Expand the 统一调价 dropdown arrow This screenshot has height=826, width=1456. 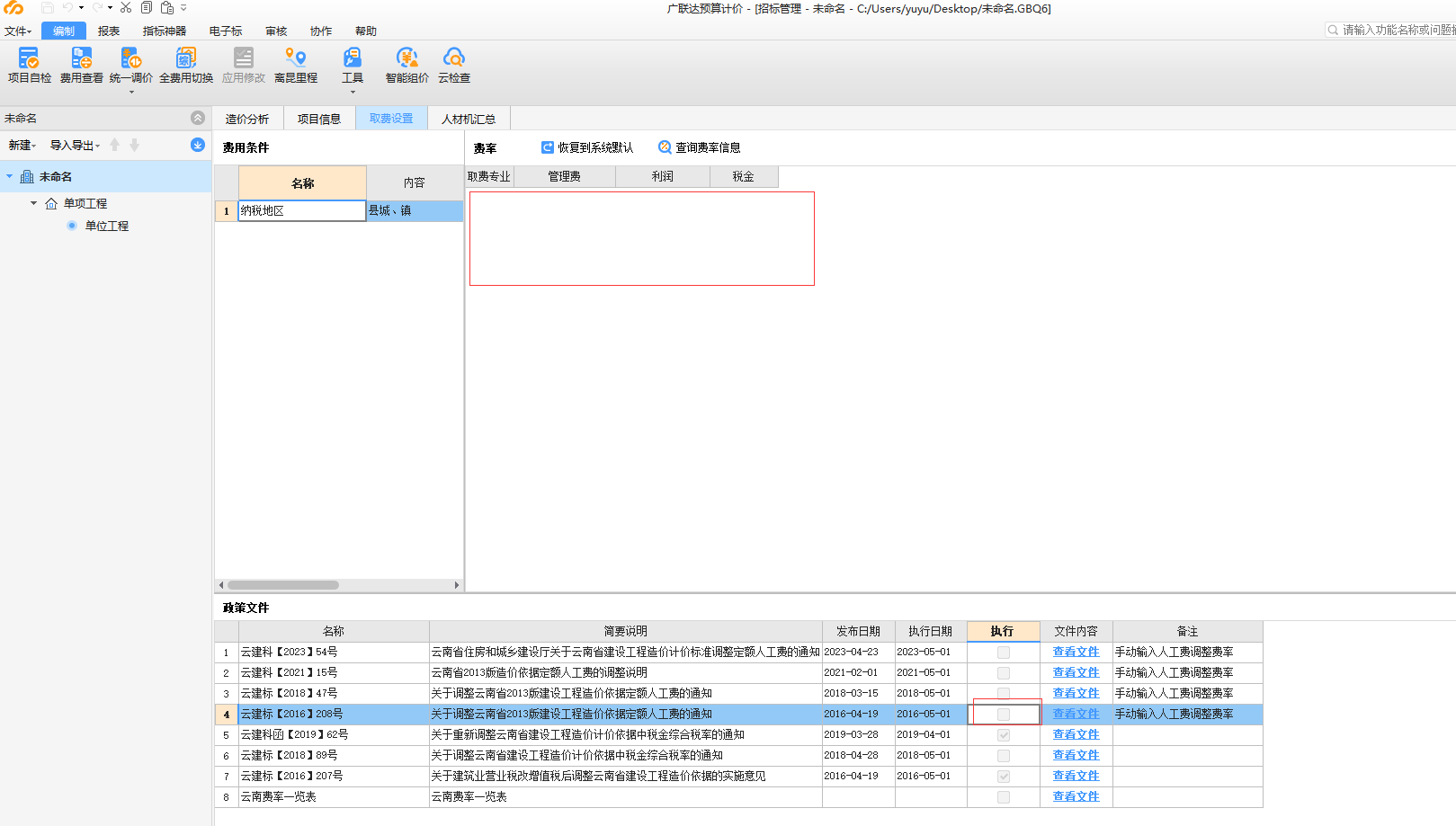click(x=131, y=92)
